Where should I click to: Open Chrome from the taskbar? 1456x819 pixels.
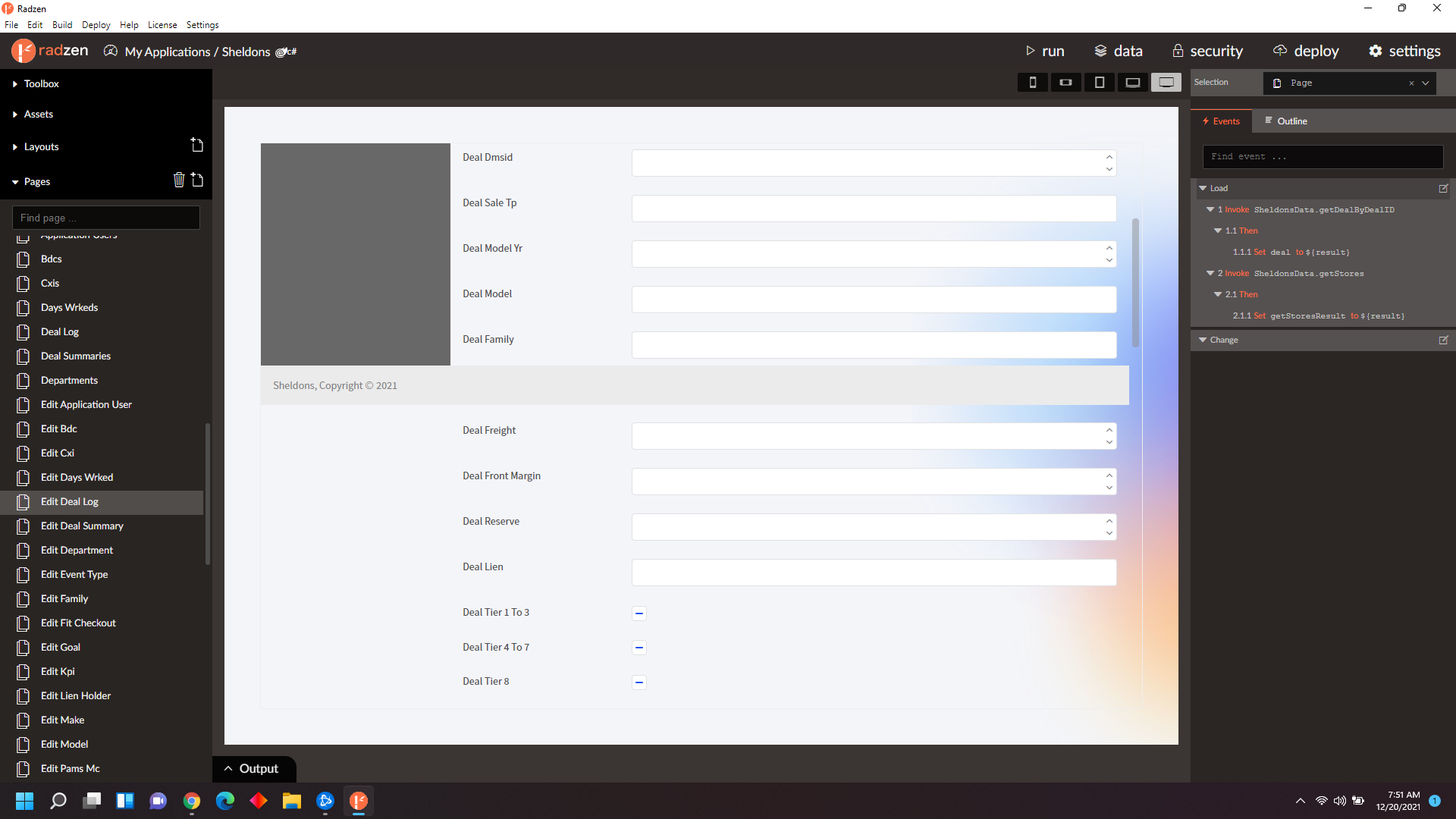click(x=192, y=801)
